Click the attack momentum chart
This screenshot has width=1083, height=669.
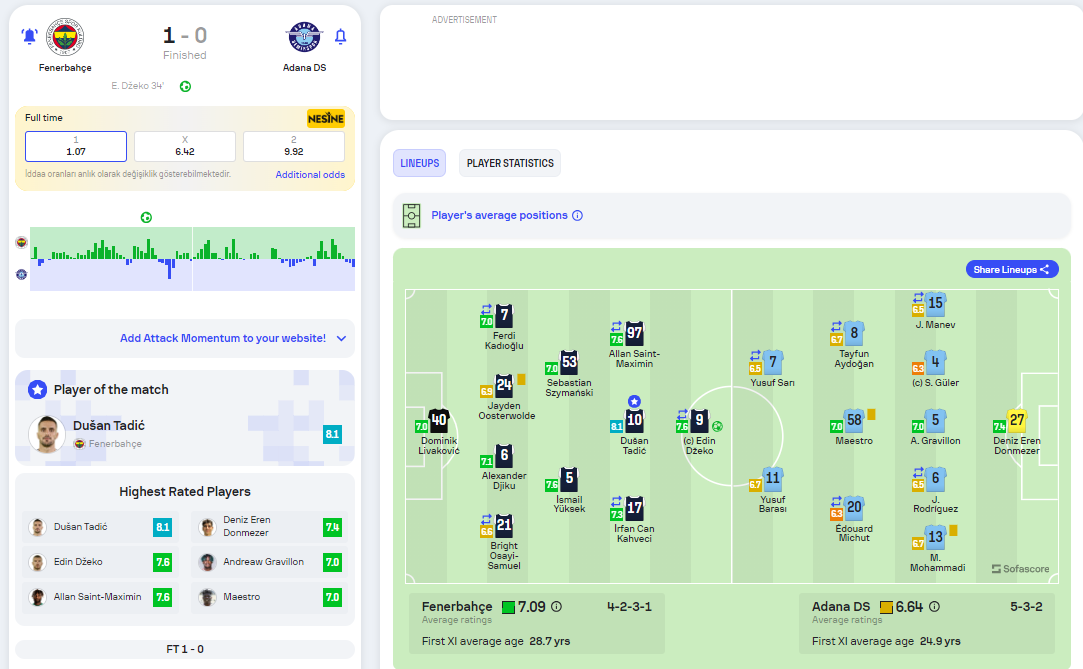coord(193,259)
